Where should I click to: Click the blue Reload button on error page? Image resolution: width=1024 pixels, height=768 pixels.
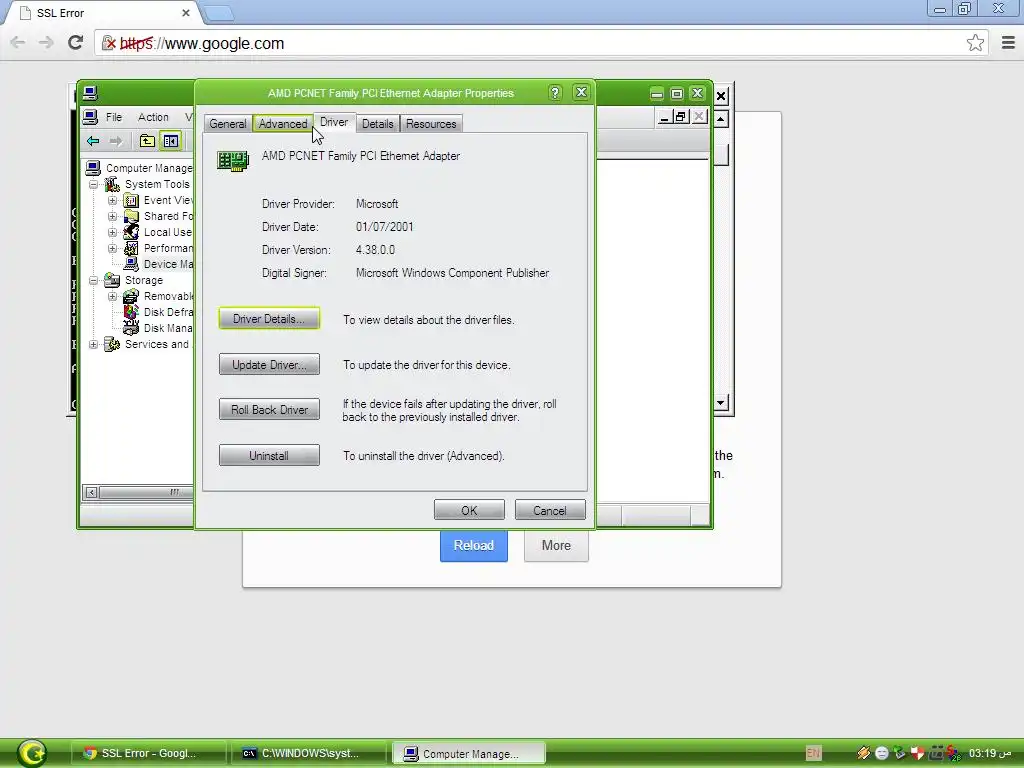(473, 545)
